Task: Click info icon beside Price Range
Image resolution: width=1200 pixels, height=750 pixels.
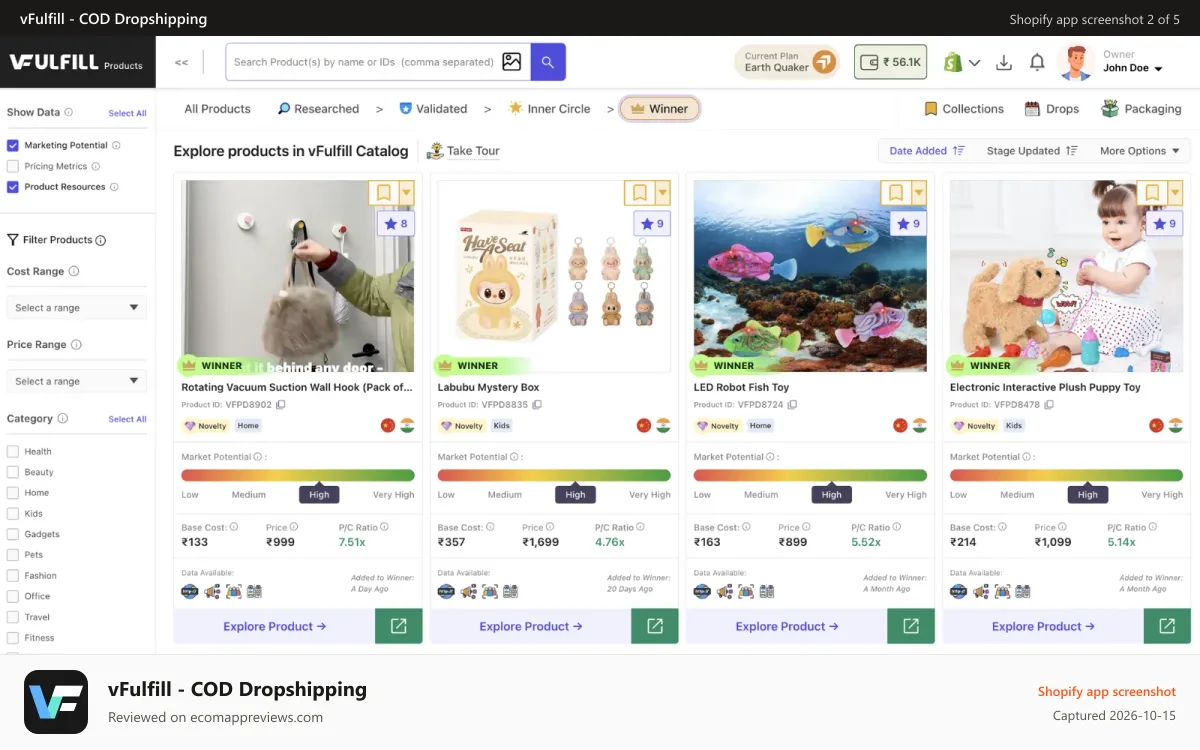Action: tap(77, 344)
